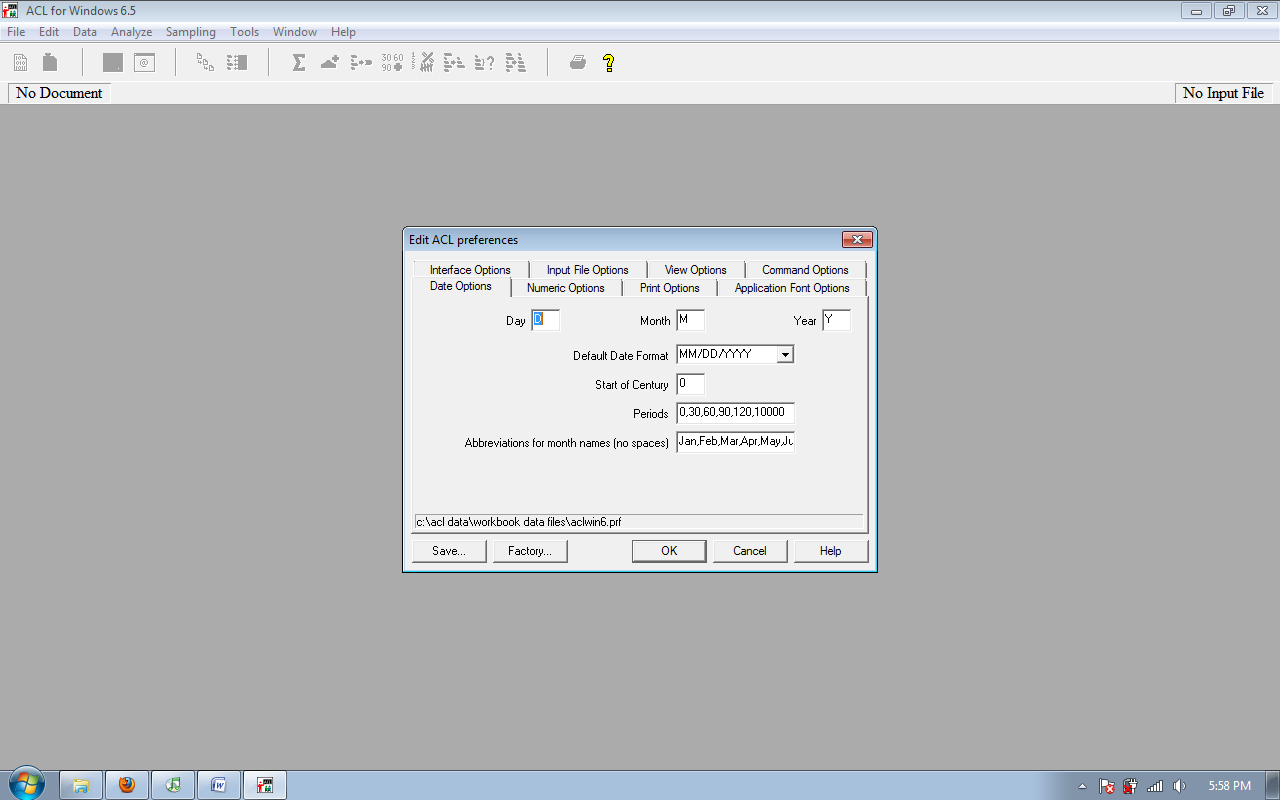Switch to the Input File Options tab
This screenshot has width=1280, height=800.
click(588, 270)
